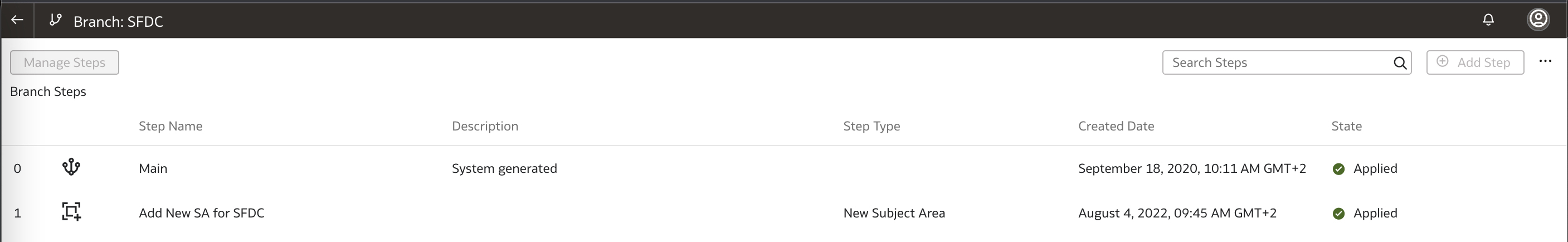Viewport: 1568px width, 242px height.
Task: Click the branch icon beside Branch: SFDC
Action: (55, 20)
